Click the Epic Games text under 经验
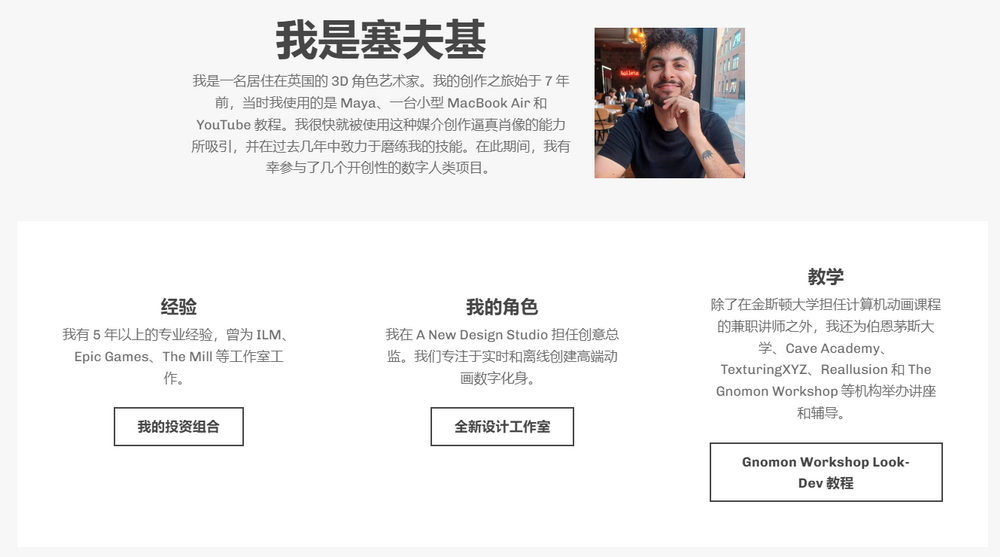The height and width of the screenshot is (557, 1000). click(x=111, y=357)
